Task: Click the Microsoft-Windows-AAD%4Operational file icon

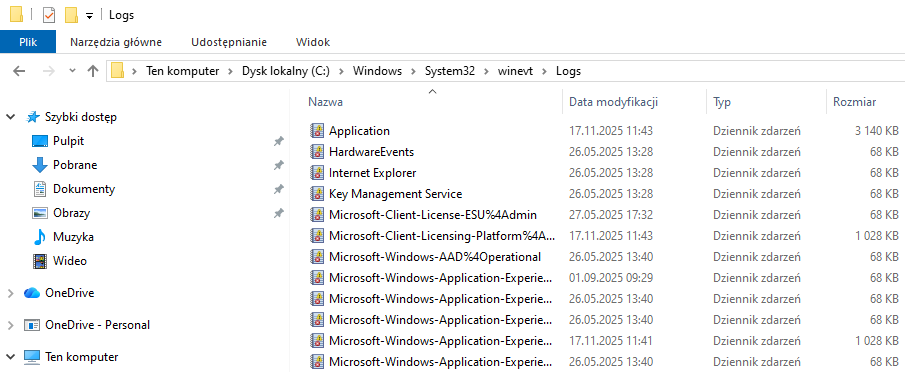Action: tap(317, 257)
